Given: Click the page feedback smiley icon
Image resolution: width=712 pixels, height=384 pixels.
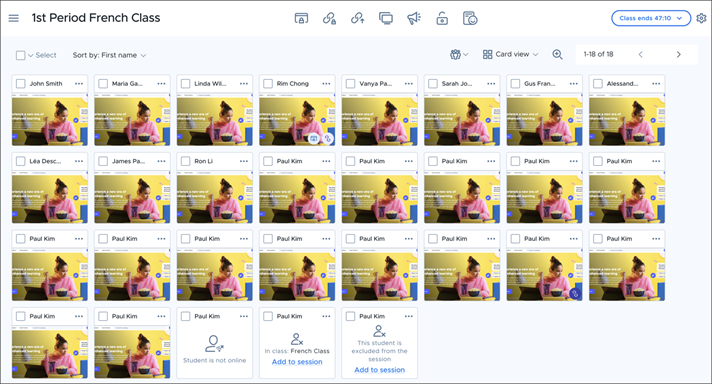Looking at the screenshot, I should pyautogui.click(x=470, y=18).
